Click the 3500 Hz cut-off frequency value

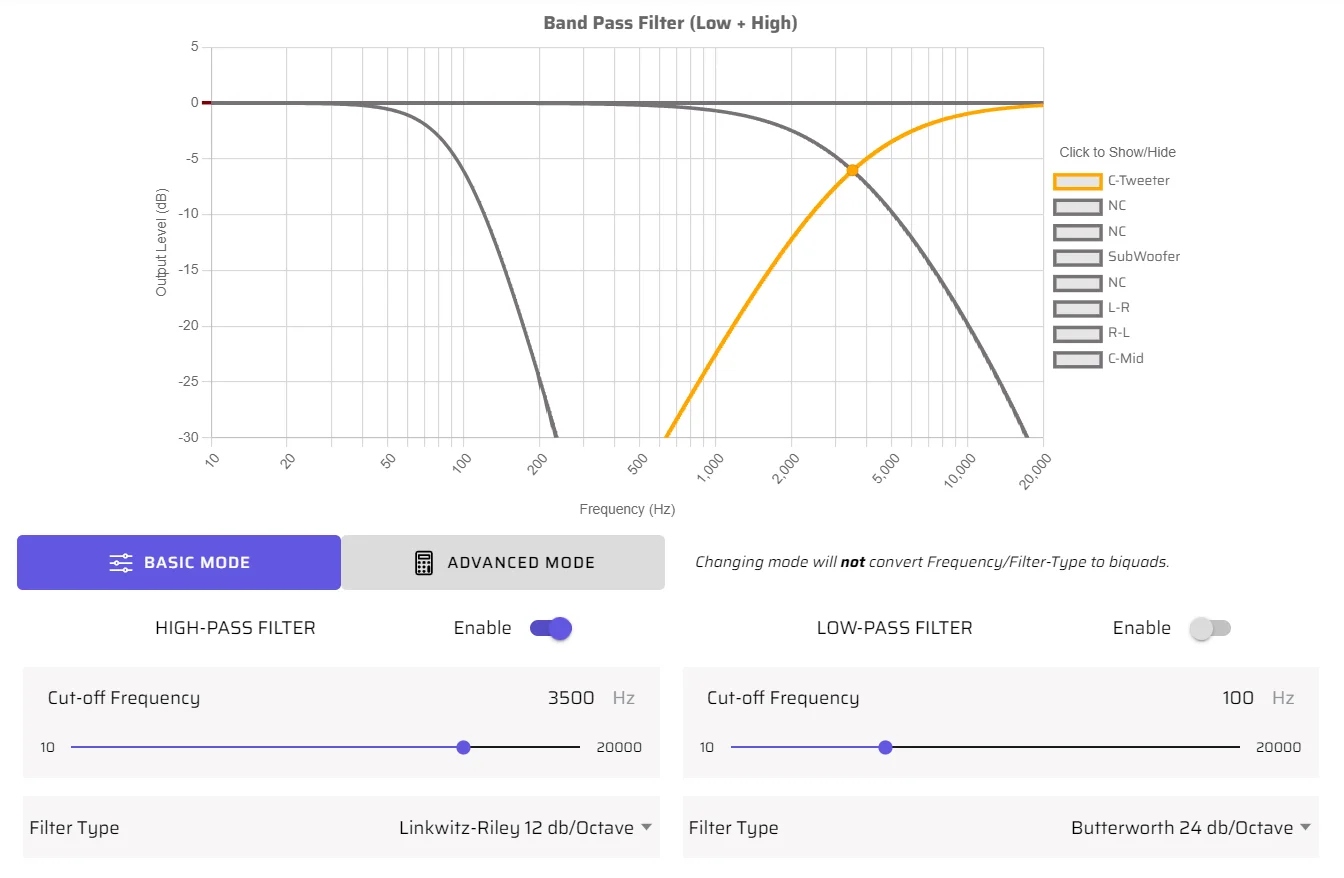click(571, 698)
